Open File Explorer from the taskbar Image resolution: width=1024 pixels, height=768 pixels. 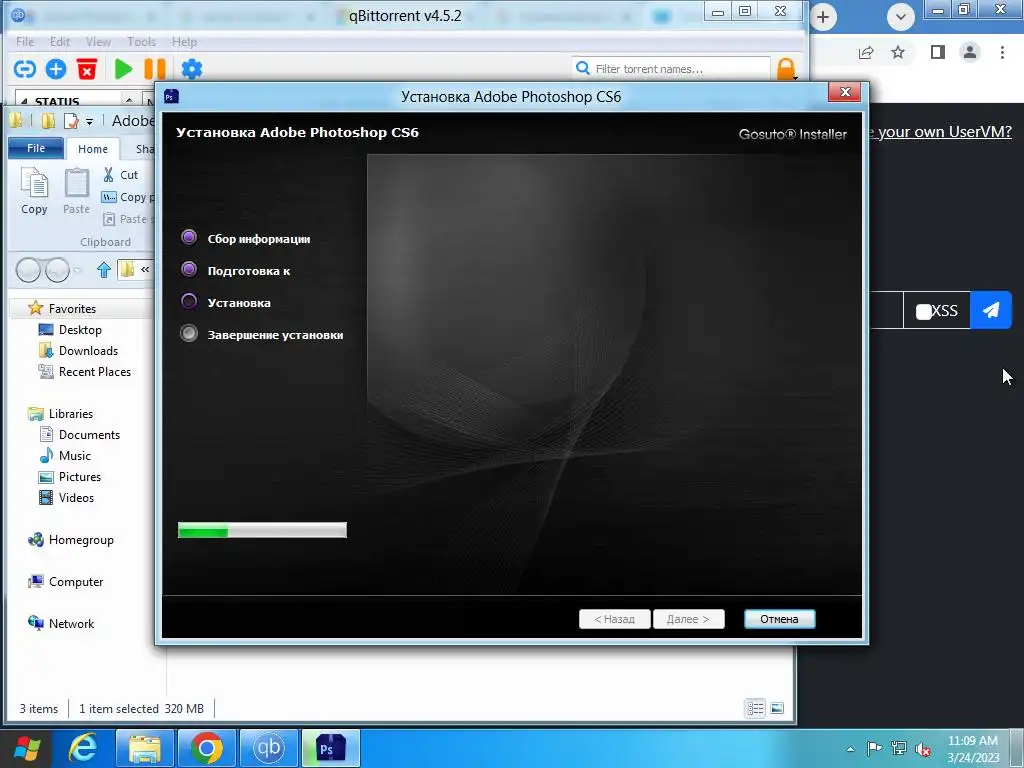[x=144, y=748]
